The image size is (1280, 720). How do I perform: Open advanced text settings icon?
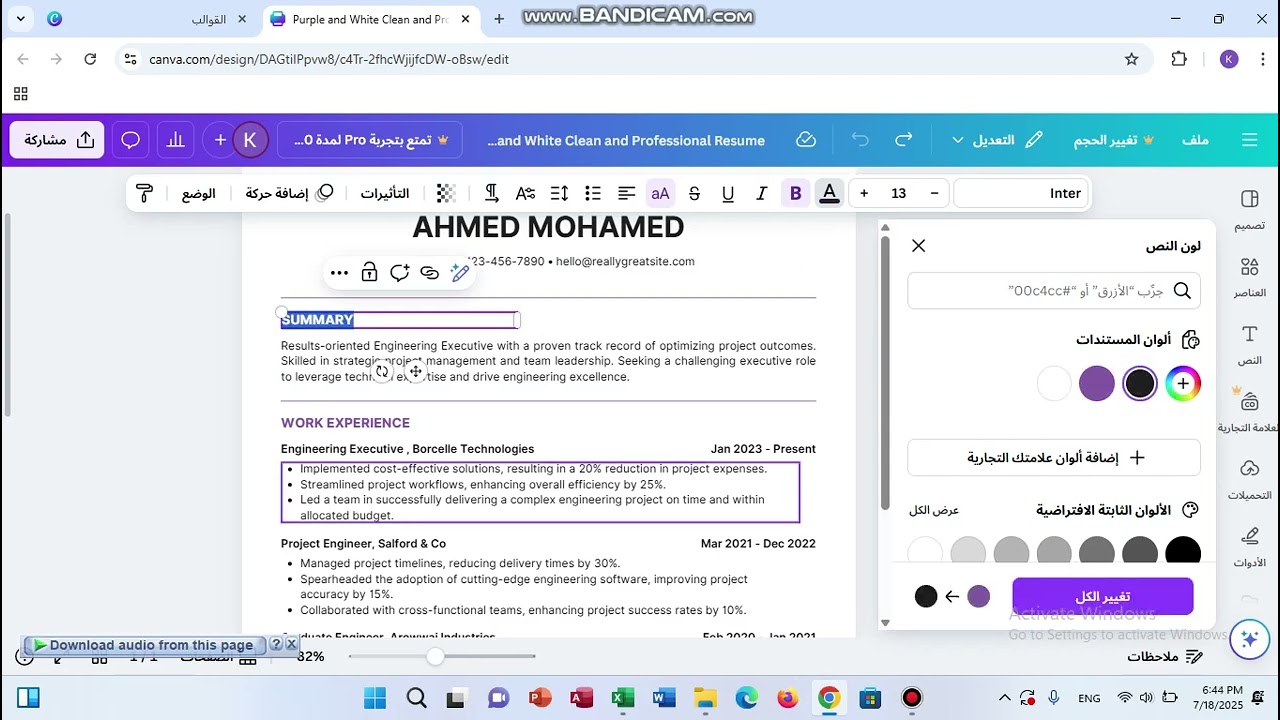(525, 193)
